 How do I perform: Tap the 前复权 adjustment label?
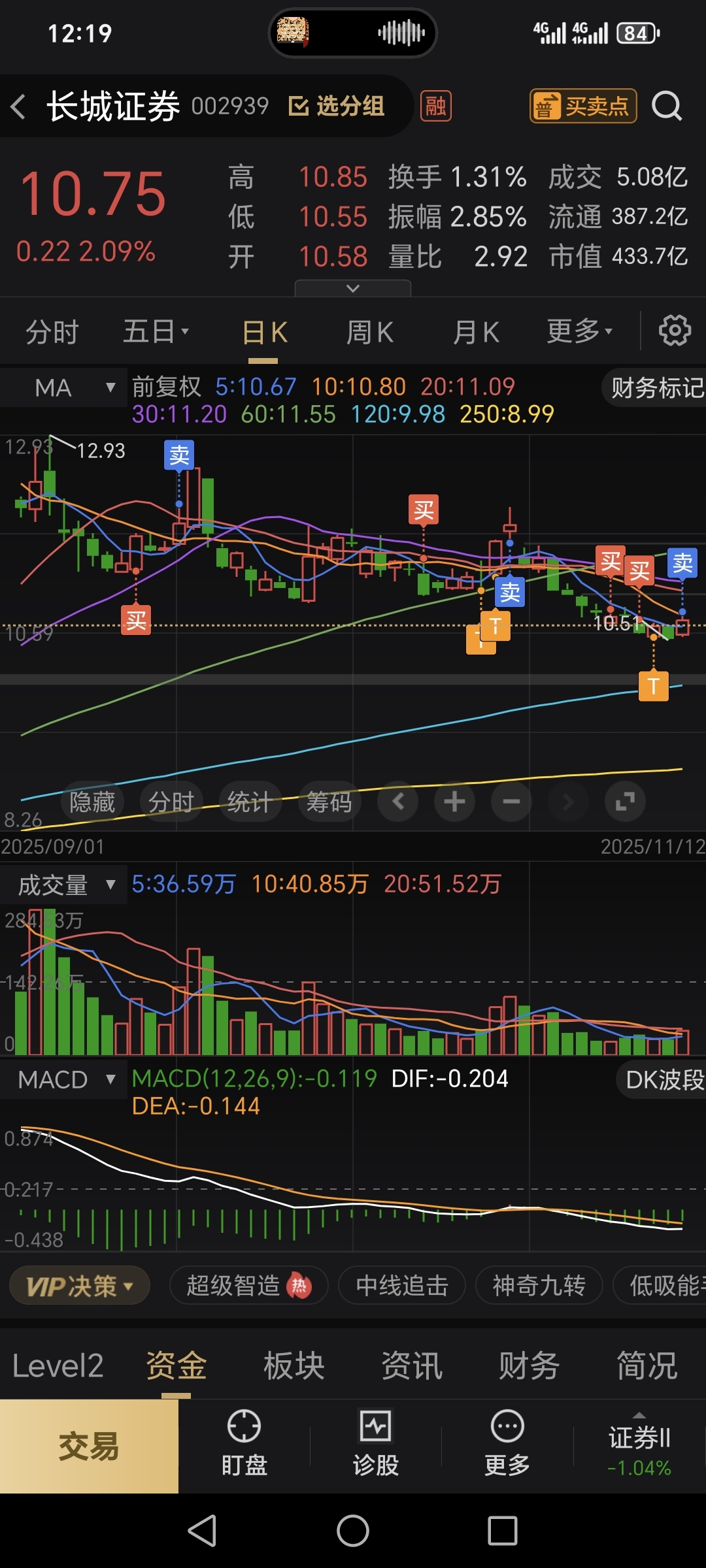click(x=167, y=387)
